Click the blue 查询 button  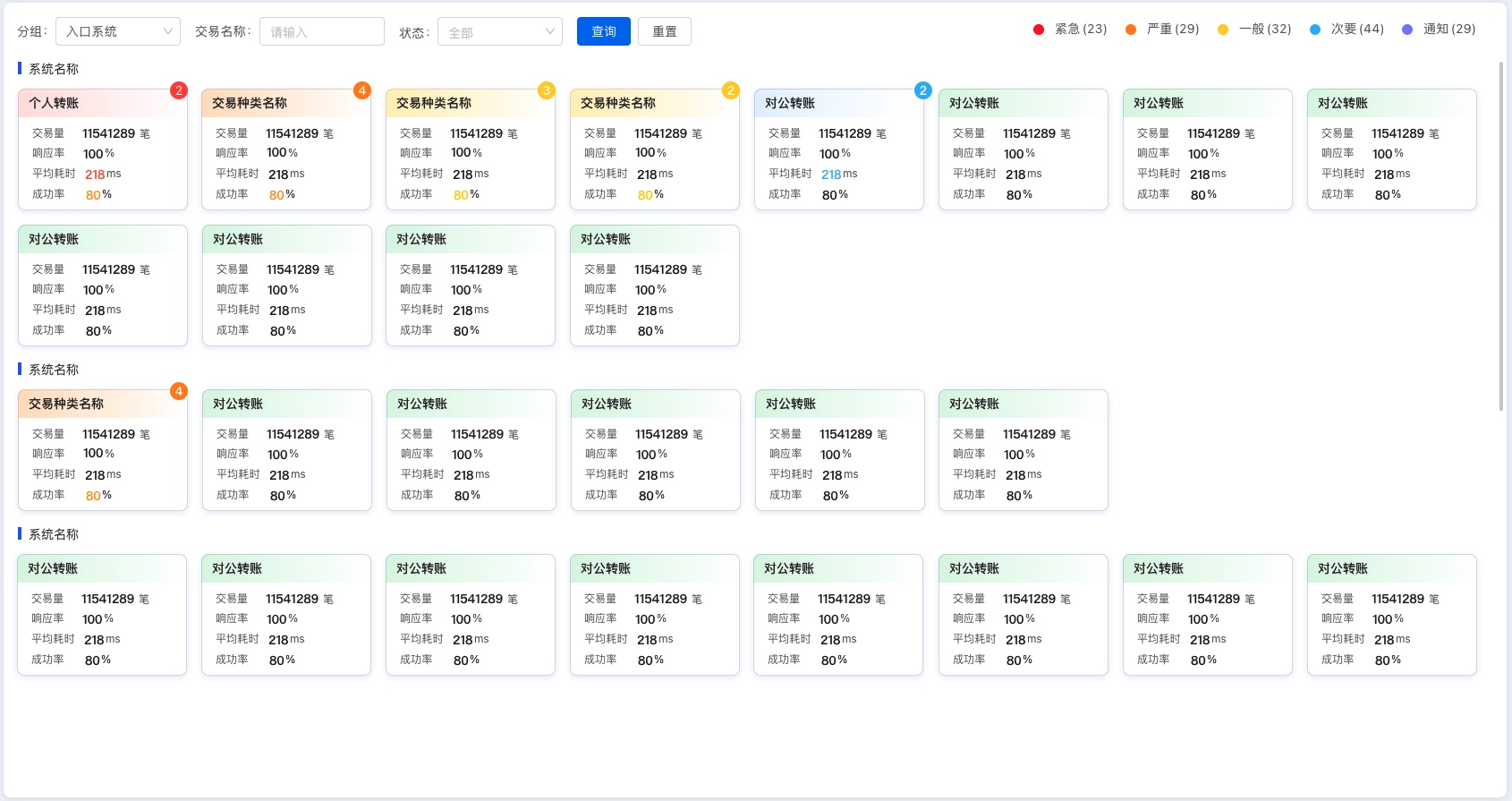pyautogui.click(x=604, y=31)
